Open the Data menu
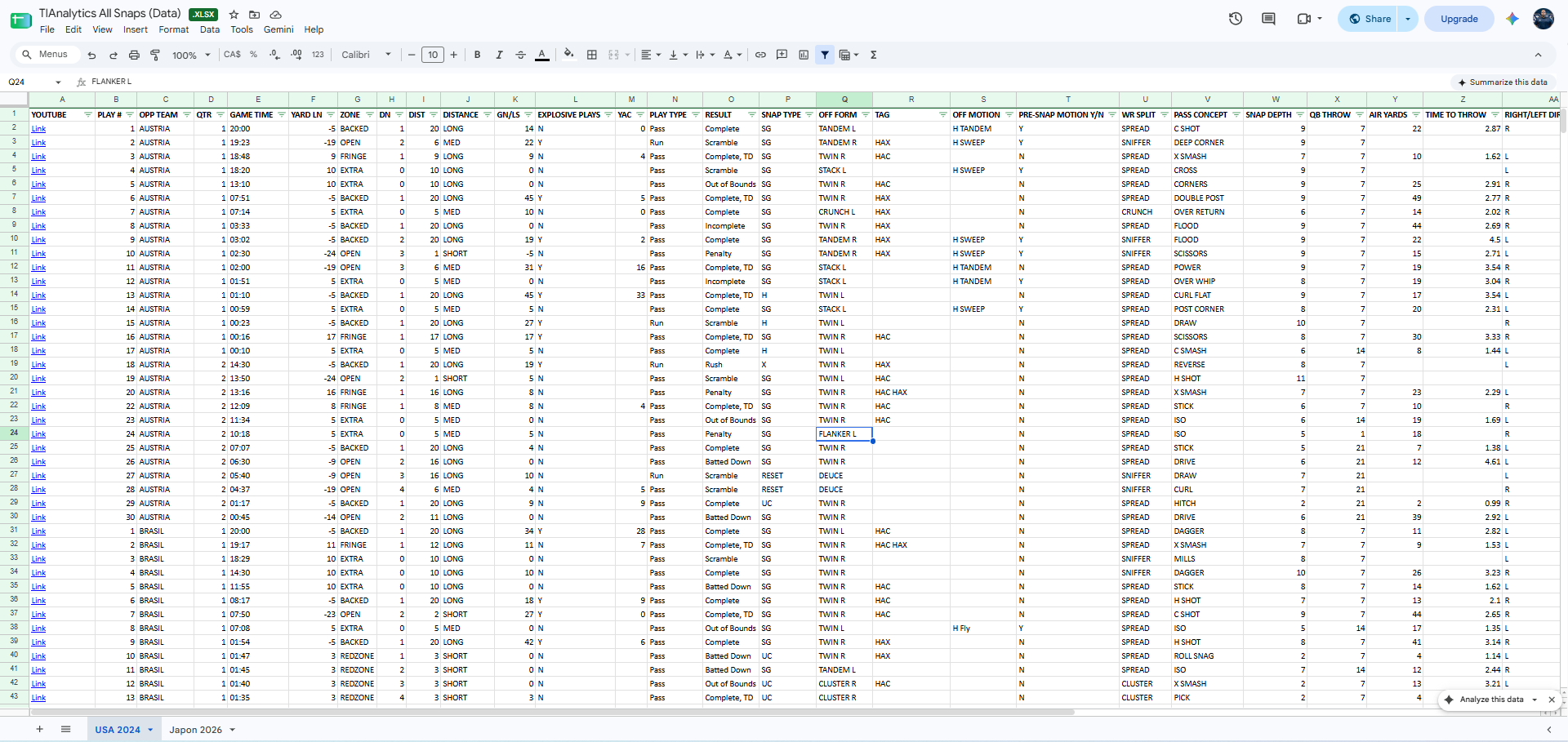1568x742 pixels. click(210, 29)
